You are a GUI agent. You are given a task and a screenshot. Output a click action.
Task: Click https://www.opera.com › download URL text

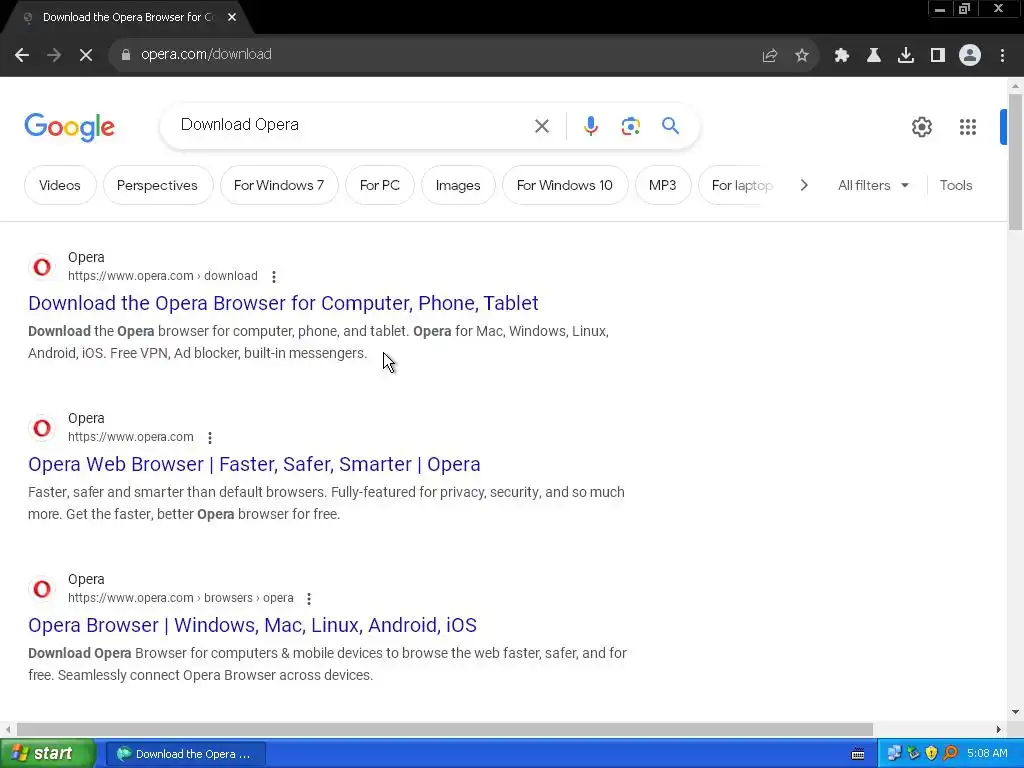tap(163, 276)
